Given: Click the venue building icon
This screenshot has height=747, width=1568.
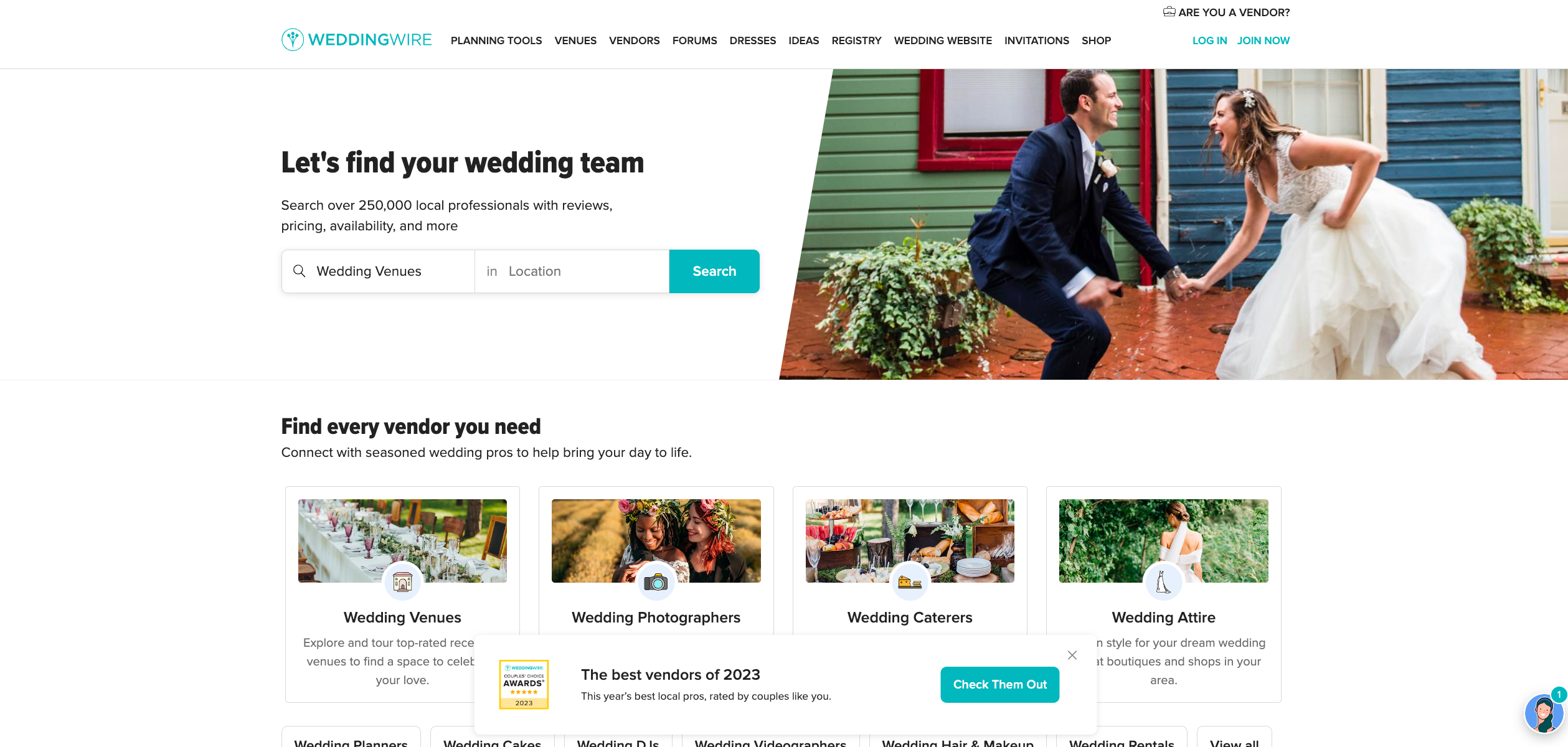Looking at the screenshot, I should point(402,582).
